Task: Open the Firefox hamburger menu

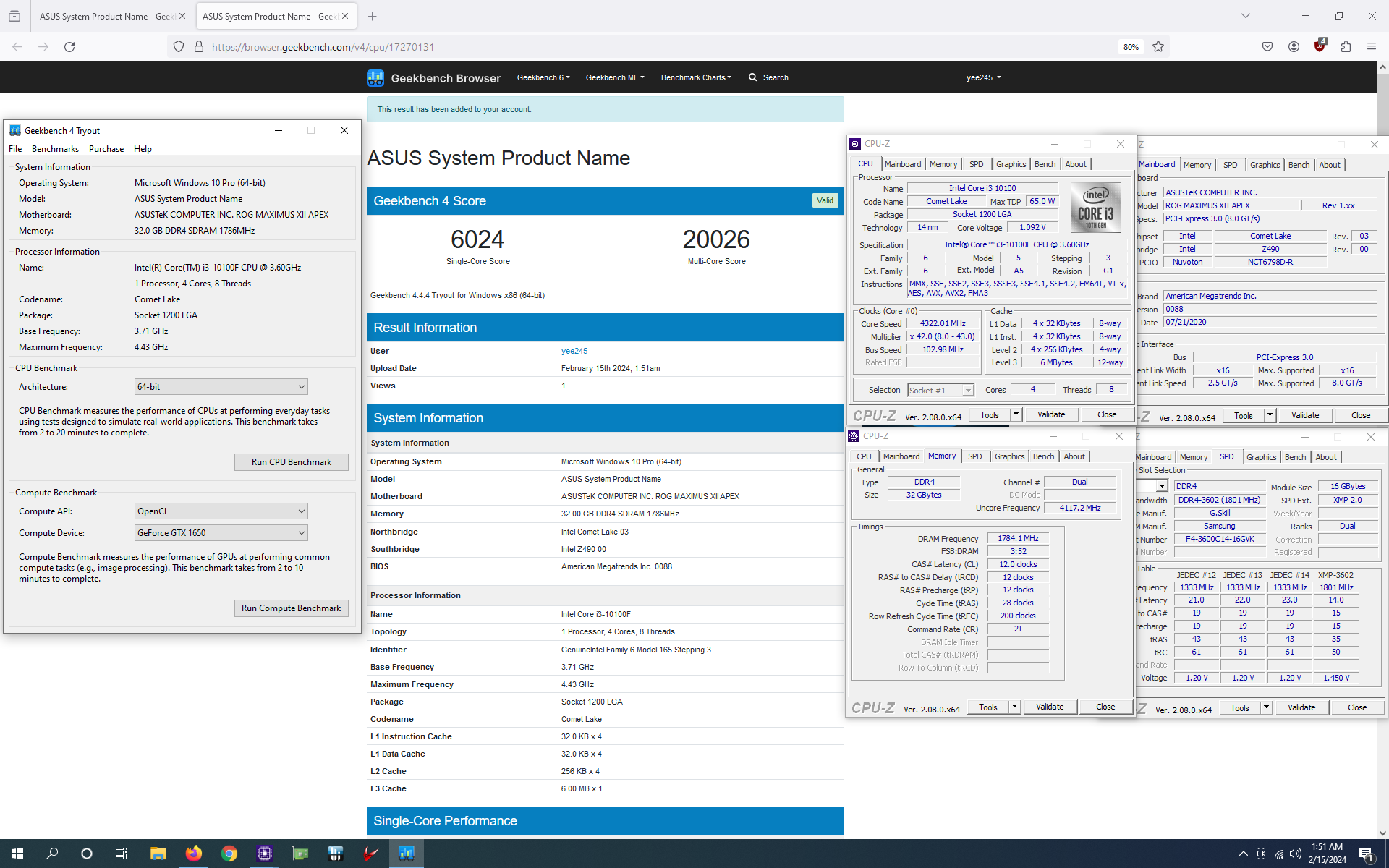Action: click(x=1372, y=47)
